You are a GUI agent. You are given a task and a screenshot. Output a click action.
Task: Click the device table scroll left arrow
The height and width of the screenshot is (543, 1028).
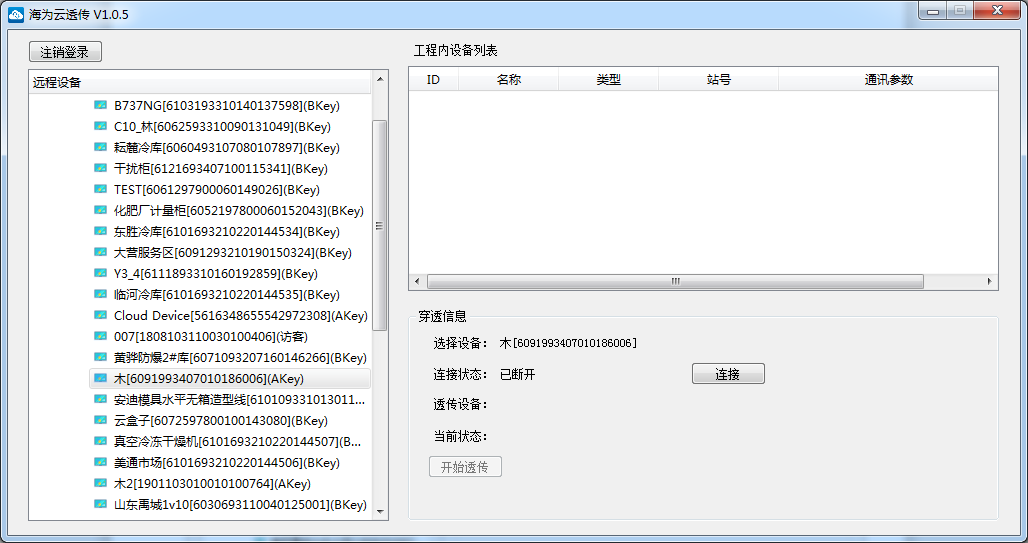tap(418, 281)
